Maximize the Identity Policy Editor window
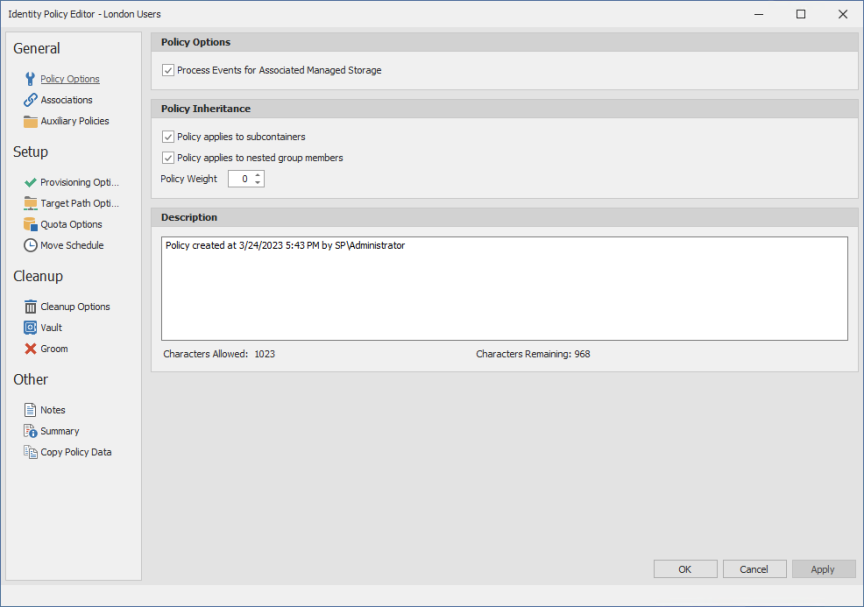This screenshot has height=607, width=864. pyautogui.click(x=801, y=14)
